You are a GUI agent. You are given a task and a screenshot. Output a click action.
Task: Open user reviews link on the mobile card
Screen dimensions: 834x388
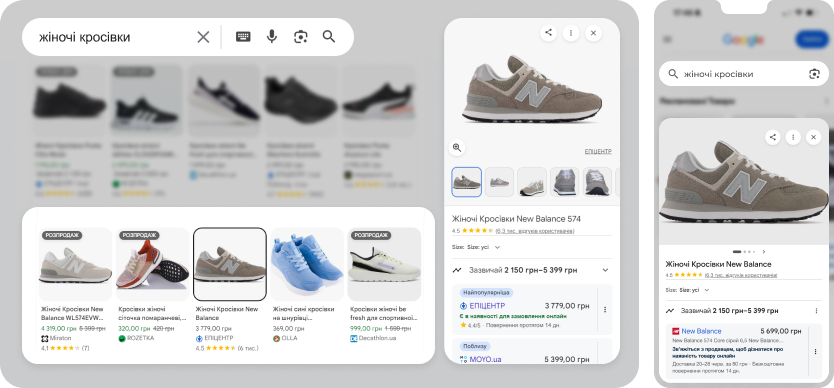tap(740, 275)
